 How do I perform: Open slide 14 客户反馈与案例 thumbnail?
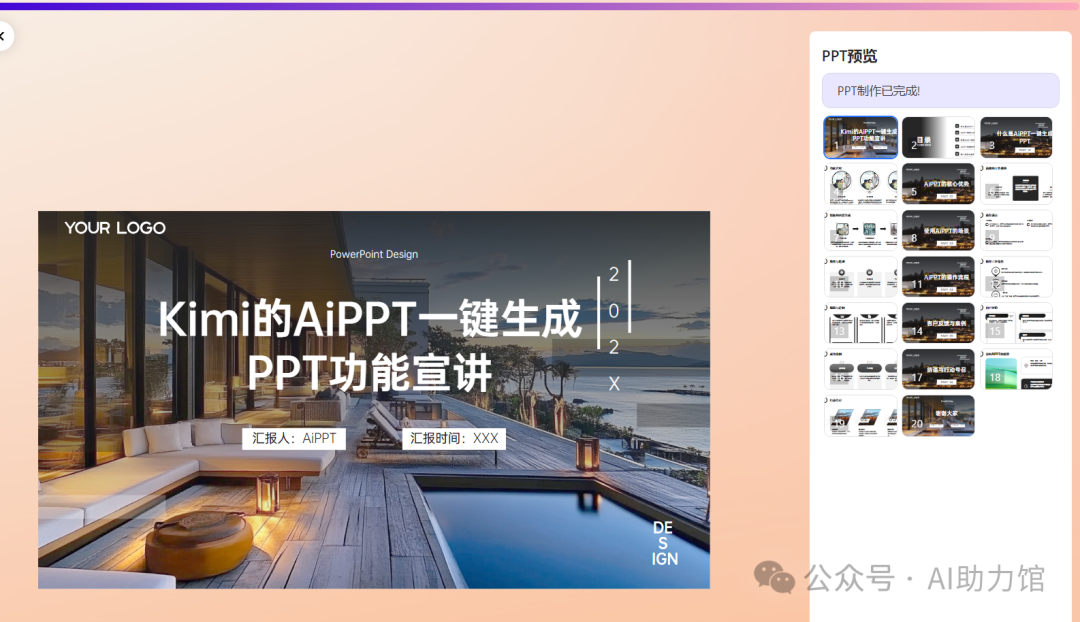938,322
